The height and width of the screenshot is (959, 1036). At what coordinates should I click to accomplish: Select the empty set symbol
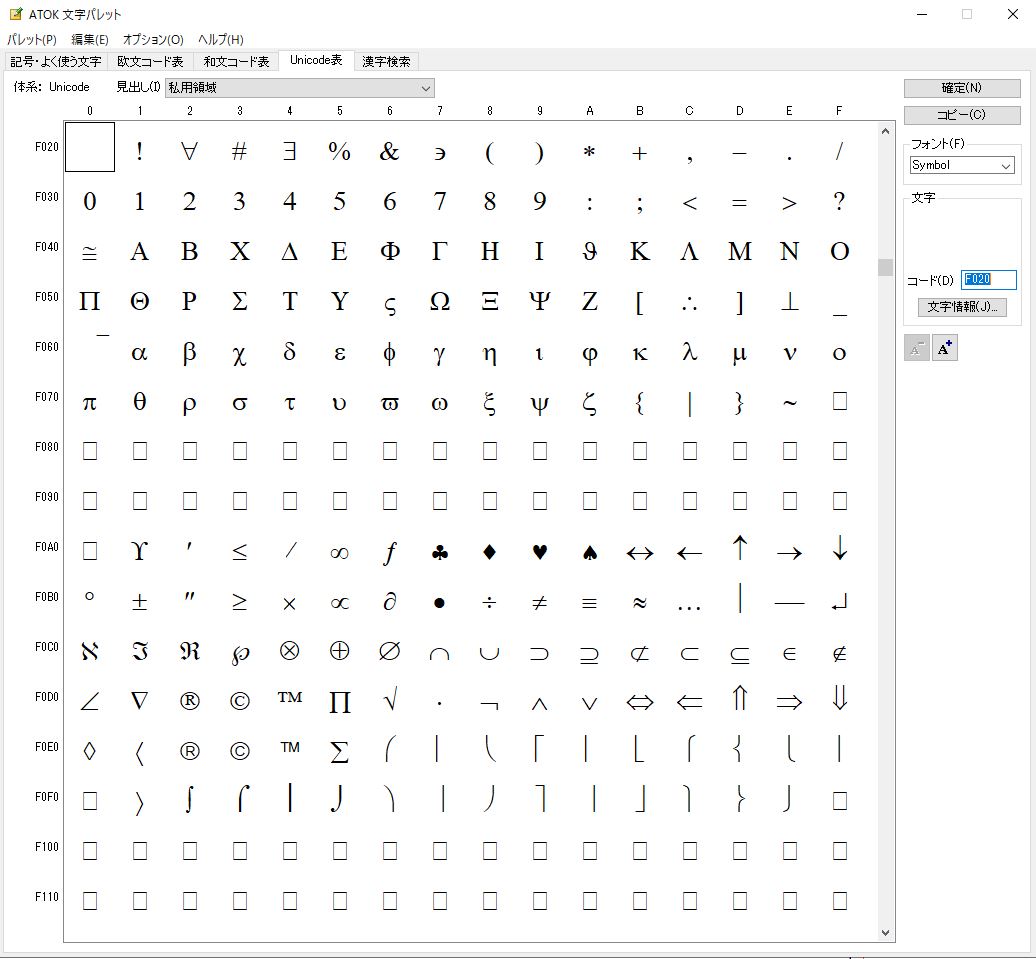pyautogui.click(x=390, y=651)
